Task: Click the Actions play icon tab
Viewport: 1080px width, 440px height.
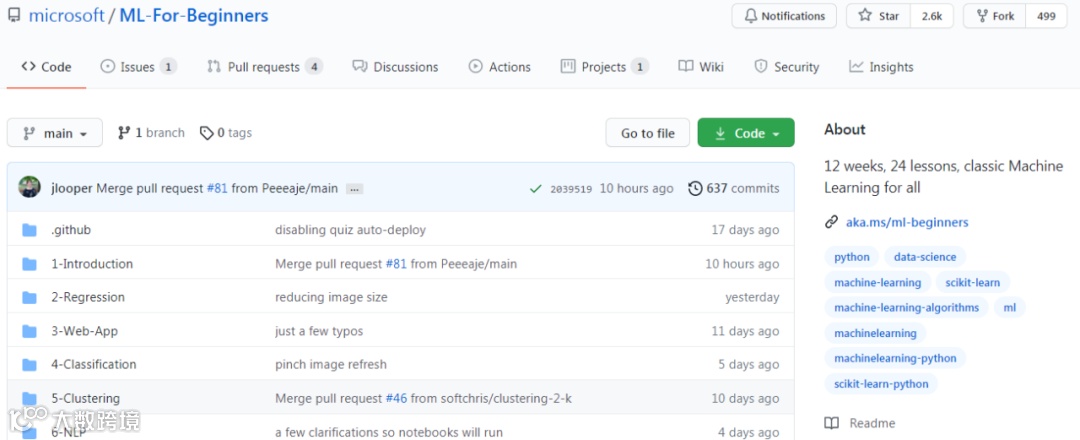Action: tap(500, 67)
